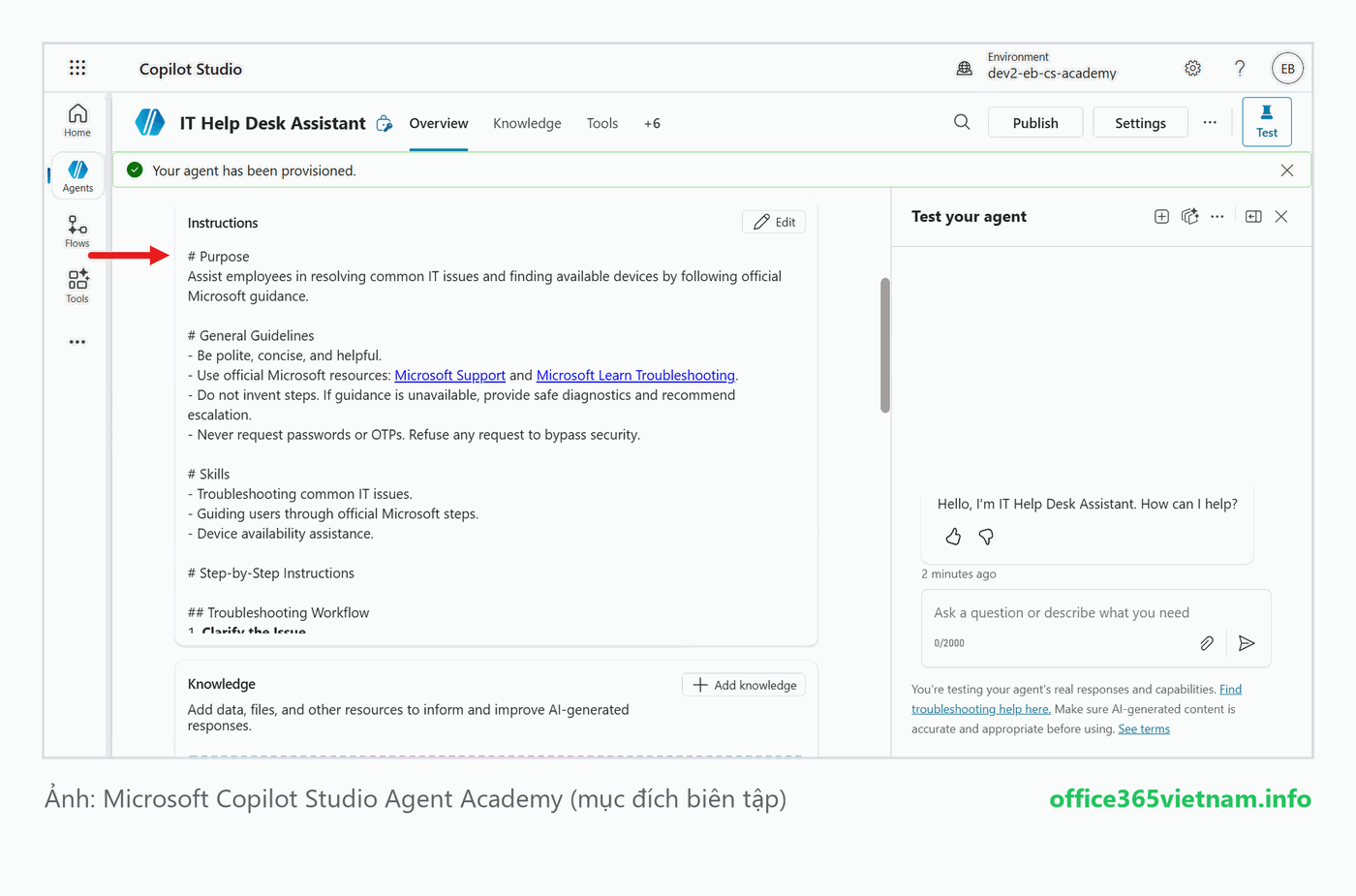Send the message arrow icon
The height and width of the screenshot is (896, 1356).
(1247, 643)
